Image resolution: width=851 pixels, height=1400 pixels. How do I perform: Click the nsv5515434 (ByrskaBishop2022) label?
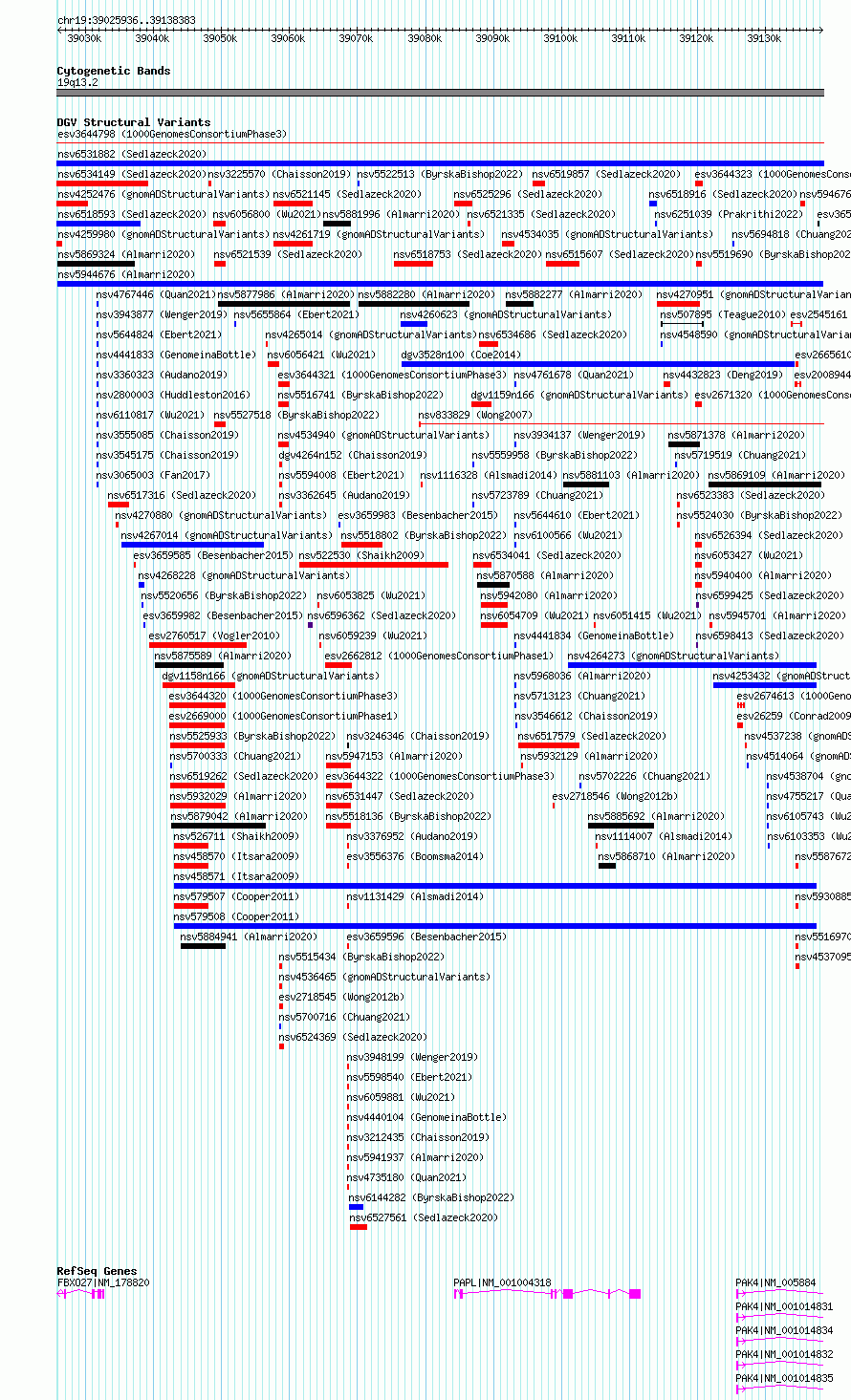coord(361,957)
